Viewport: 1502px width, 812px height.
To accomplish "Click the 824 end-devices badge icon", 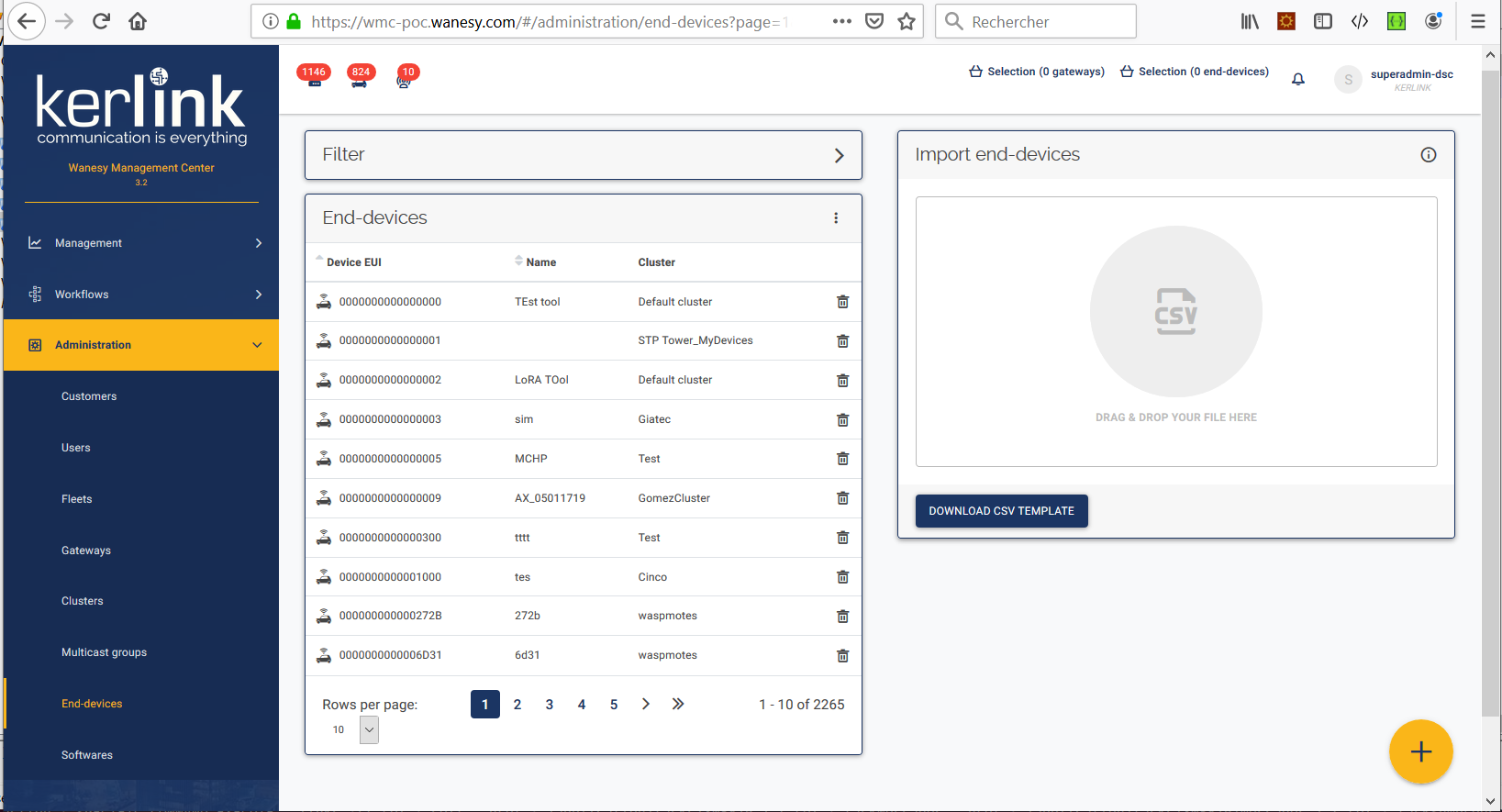I will tap(360, 76).
